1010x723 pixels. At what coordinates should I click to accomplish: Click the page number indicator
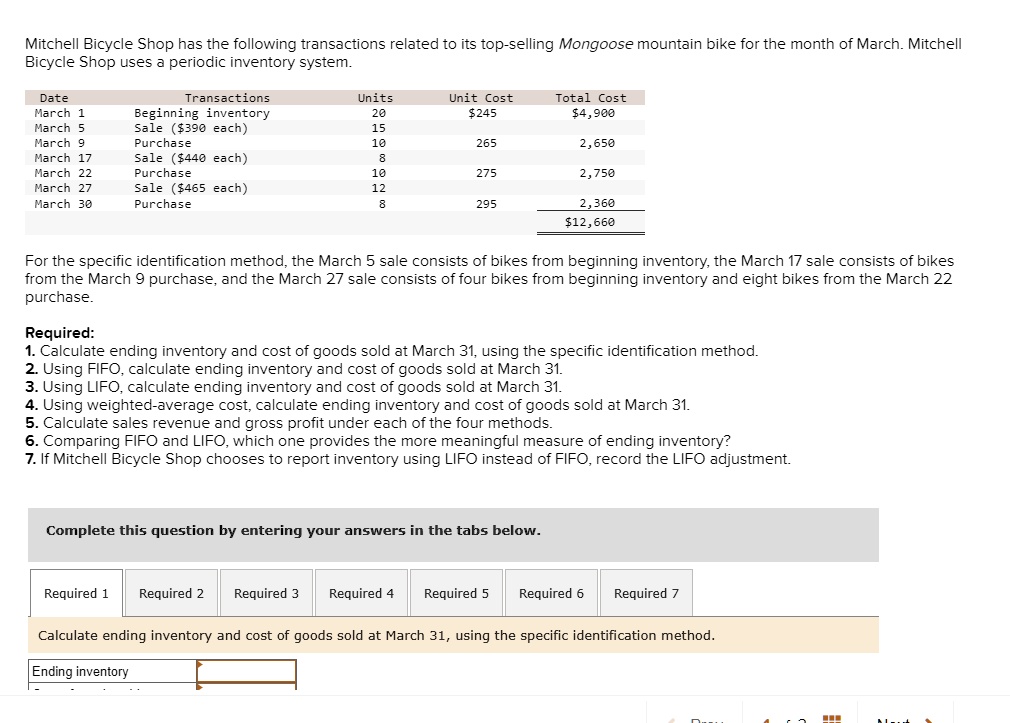[797, 719]
